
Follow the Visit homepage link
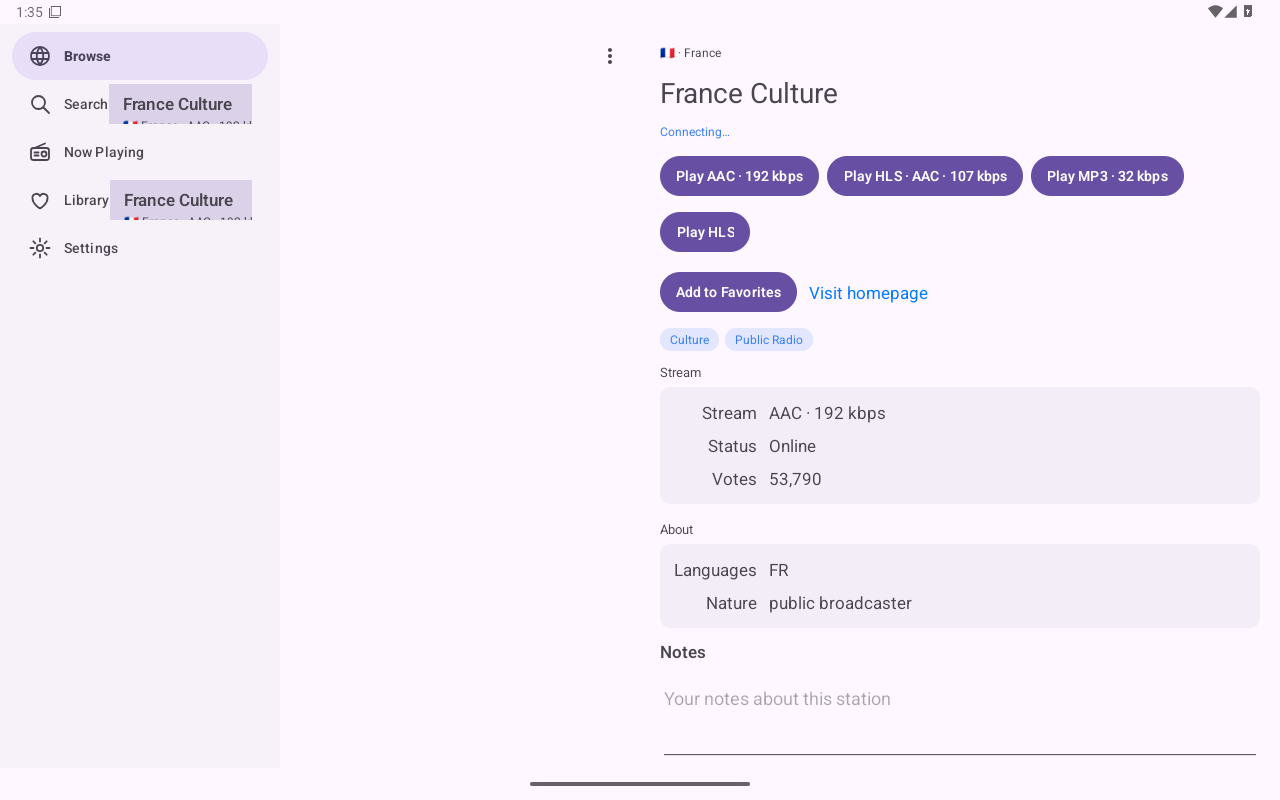click(868, 293)
